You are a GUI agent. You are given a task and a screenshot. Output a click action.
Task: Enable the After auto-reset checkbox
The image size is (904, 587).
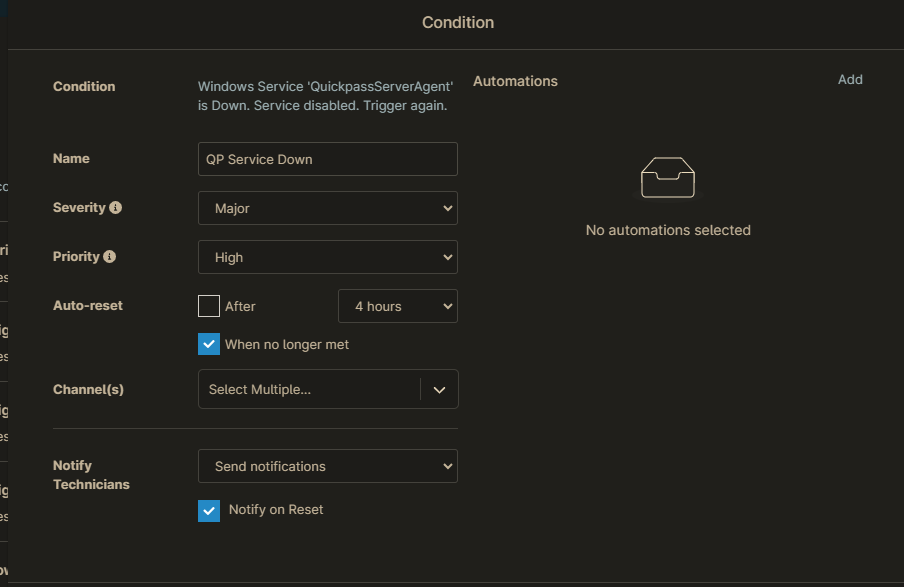210,306
